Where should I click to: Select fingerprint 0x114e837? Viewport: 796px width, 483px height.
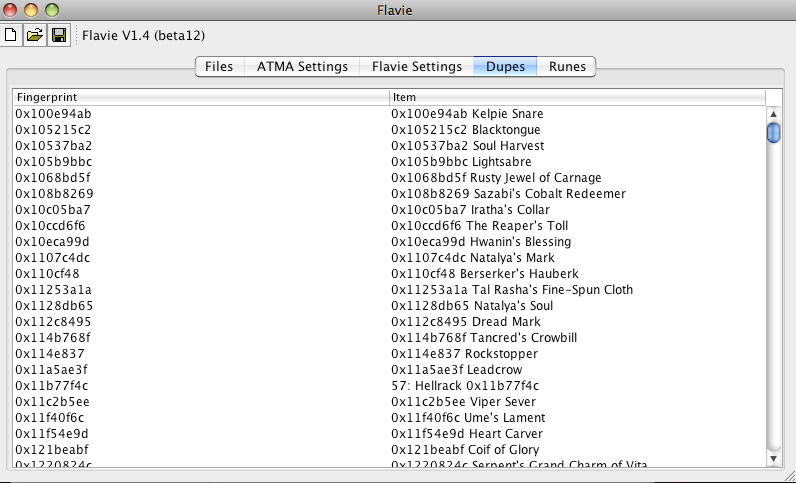(50, 354)
